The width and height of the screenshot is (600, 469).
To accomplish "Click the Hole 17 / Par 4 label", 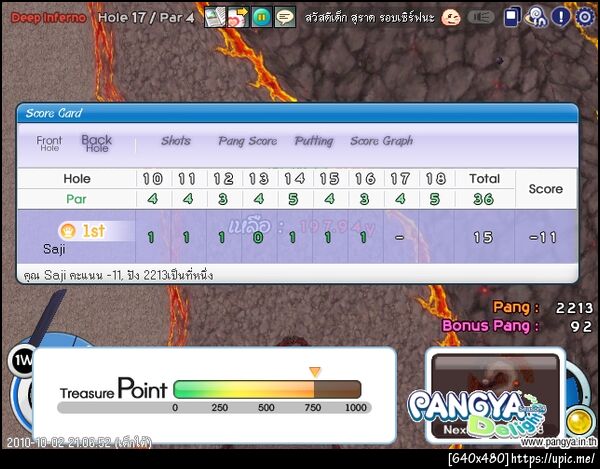I will click(146, 18).
